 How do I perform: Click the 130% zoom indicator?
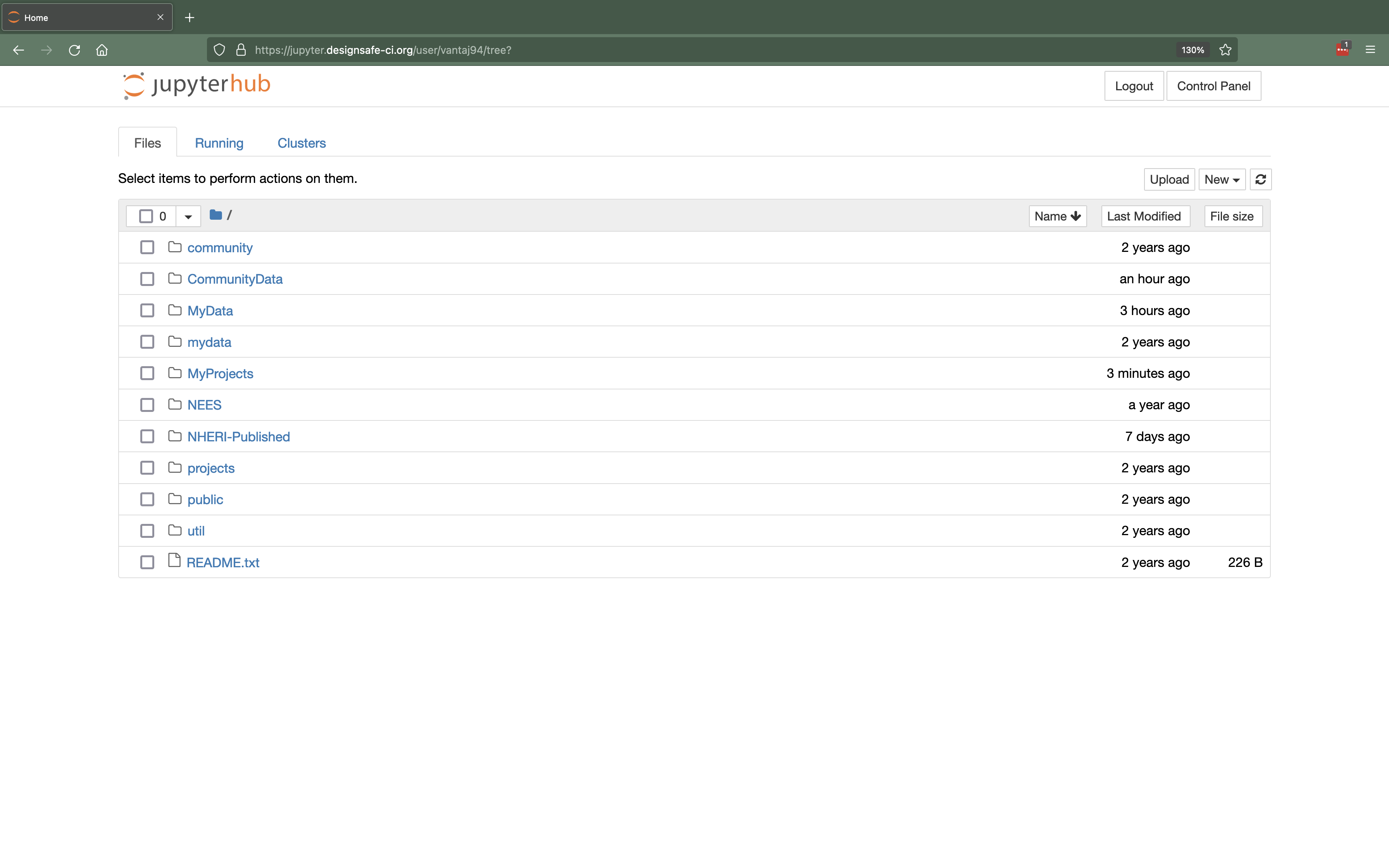(1192, 50)
